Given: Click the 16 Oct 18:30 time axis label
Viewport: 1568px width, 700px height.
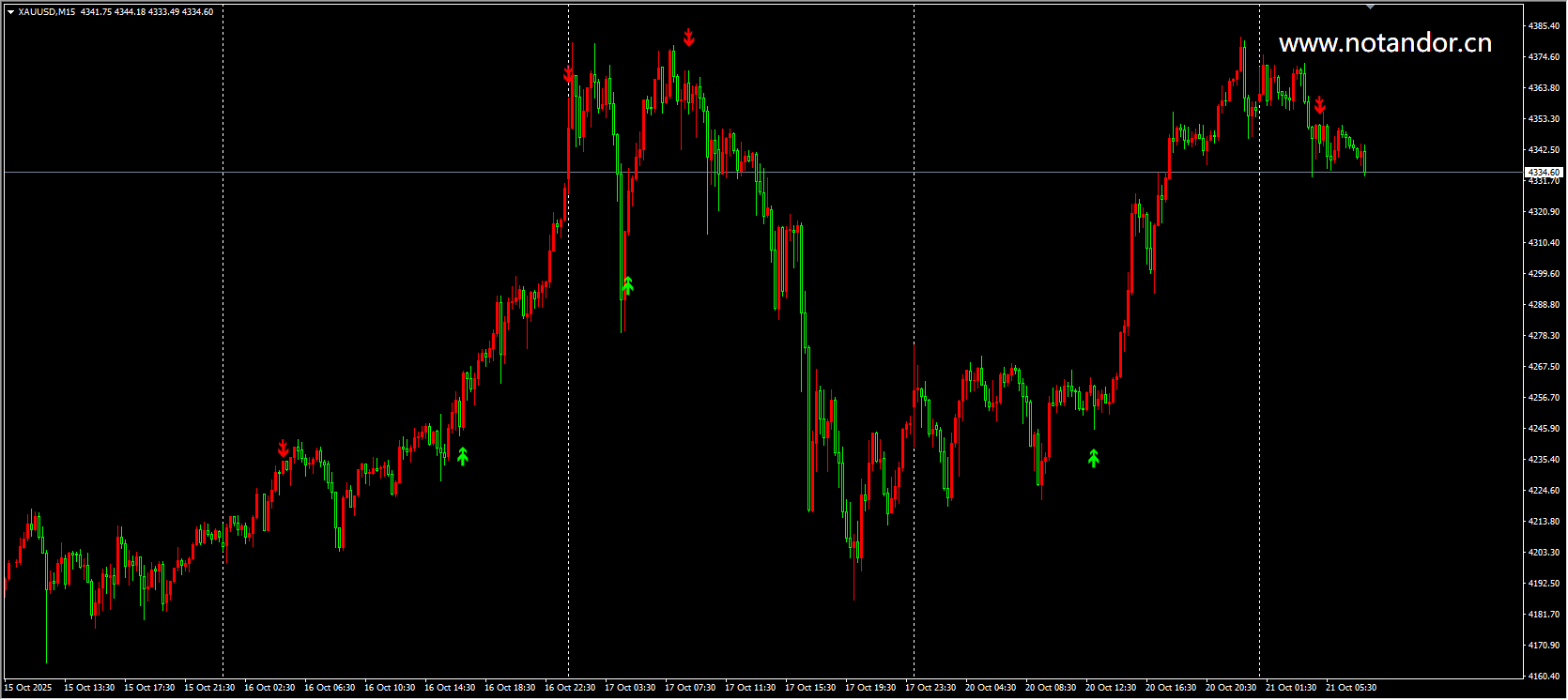Looking at the screenshot, I should coord(510,688).
